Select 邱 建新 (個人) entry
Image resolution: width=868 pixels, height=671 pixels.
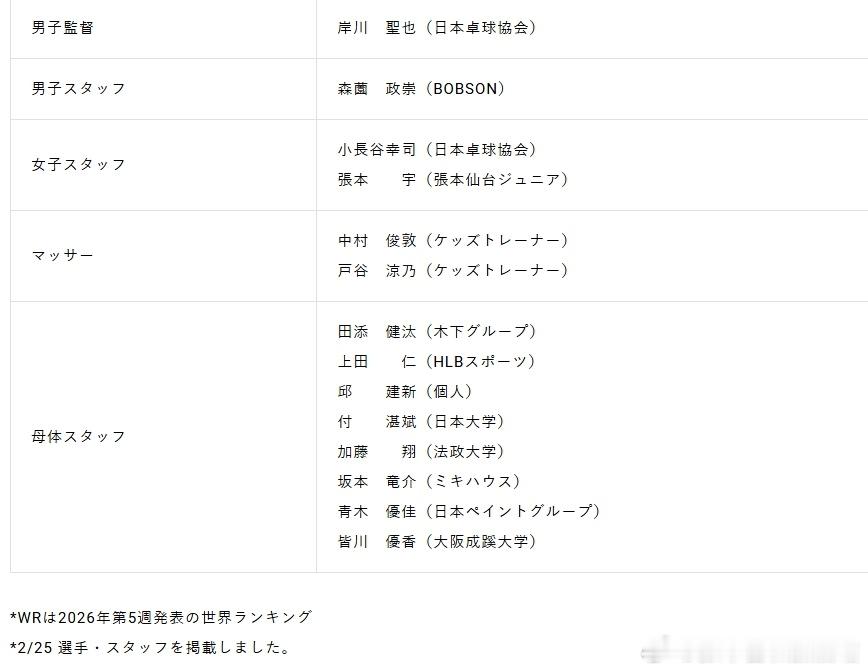click(405, 391)
